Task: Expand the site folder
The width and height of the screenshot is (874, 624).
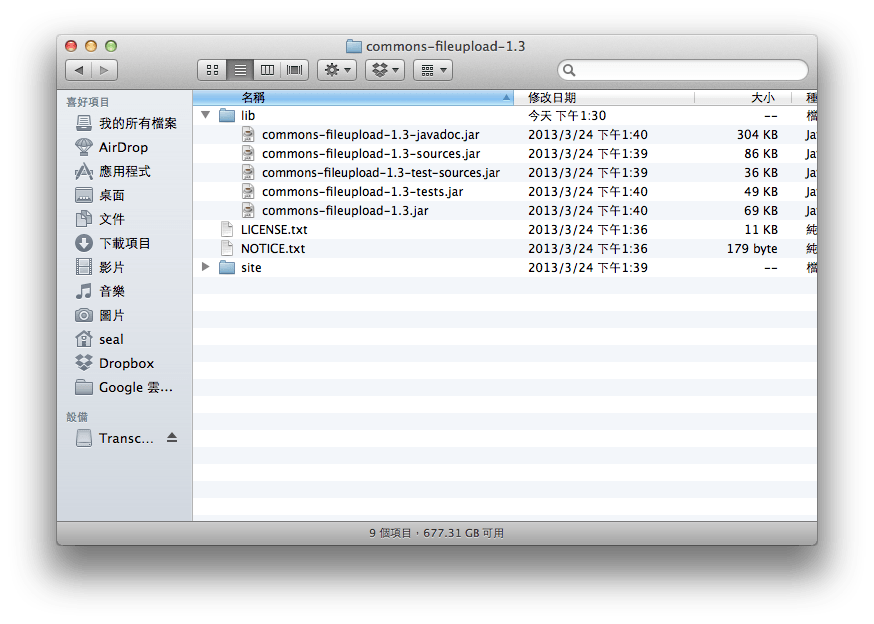Action: [x=205, y=267]
